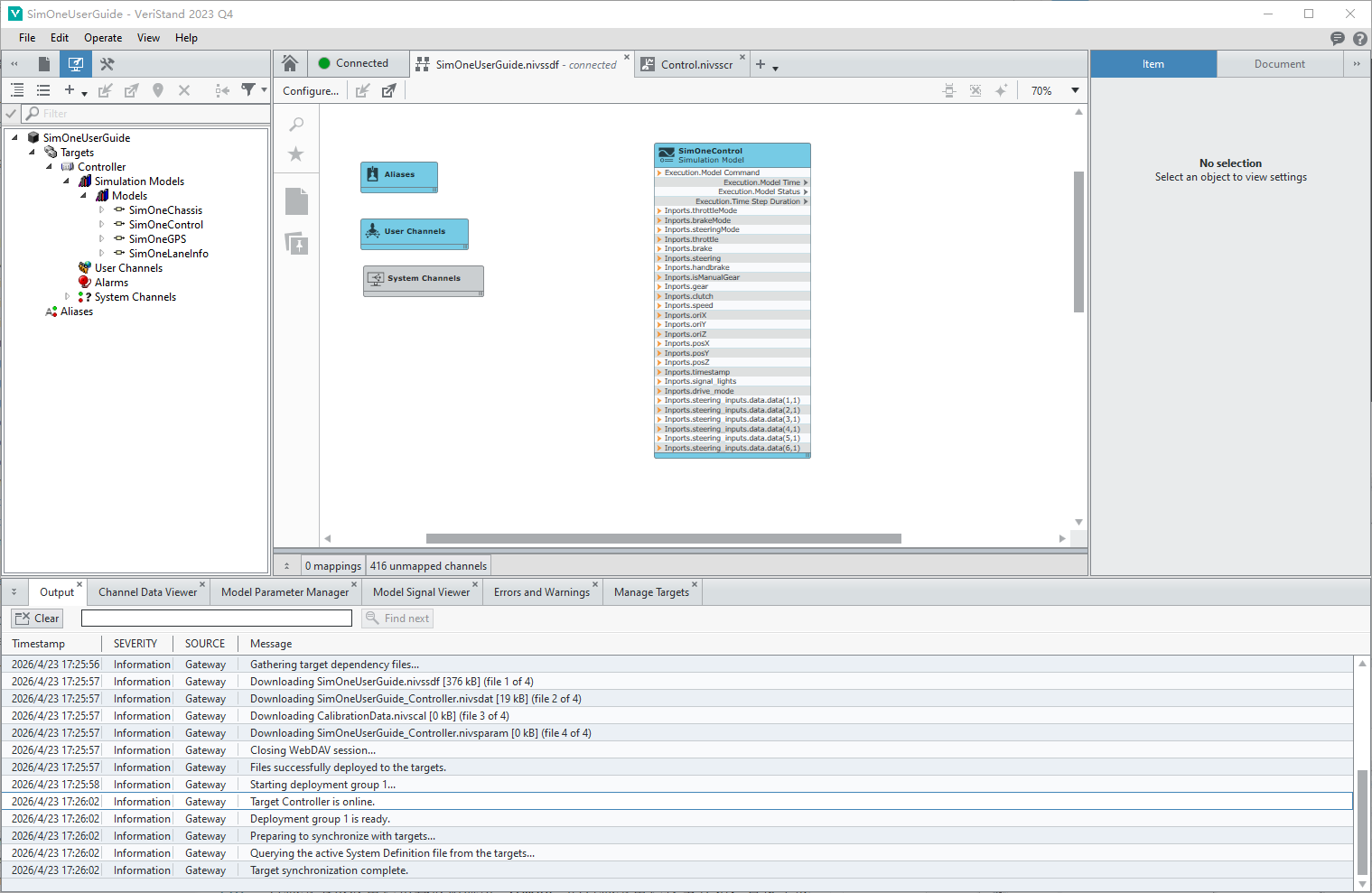Image resolution: width=1372 pixels, height=893 pixels.
Task: Switch to the Document panel button
Action: [1279, 64]
